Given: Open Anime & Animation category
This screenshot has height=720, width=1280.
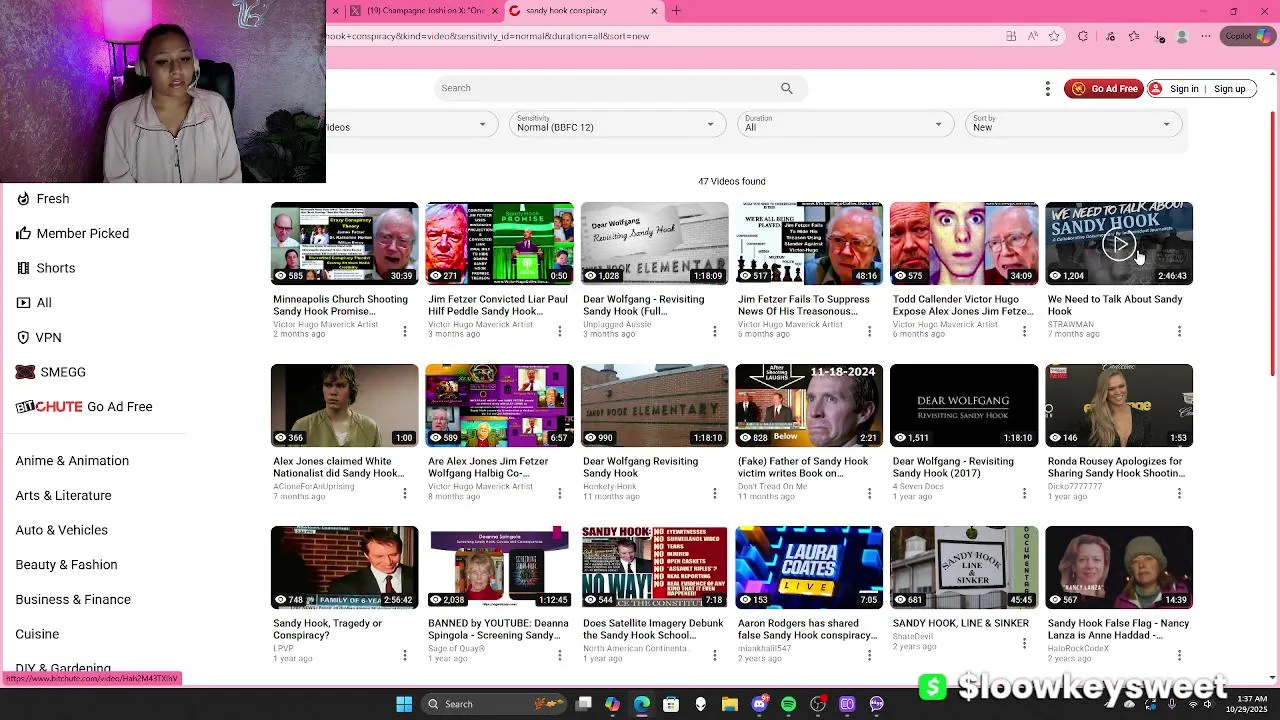Looking at the screenshot, I should pos(72,461).
